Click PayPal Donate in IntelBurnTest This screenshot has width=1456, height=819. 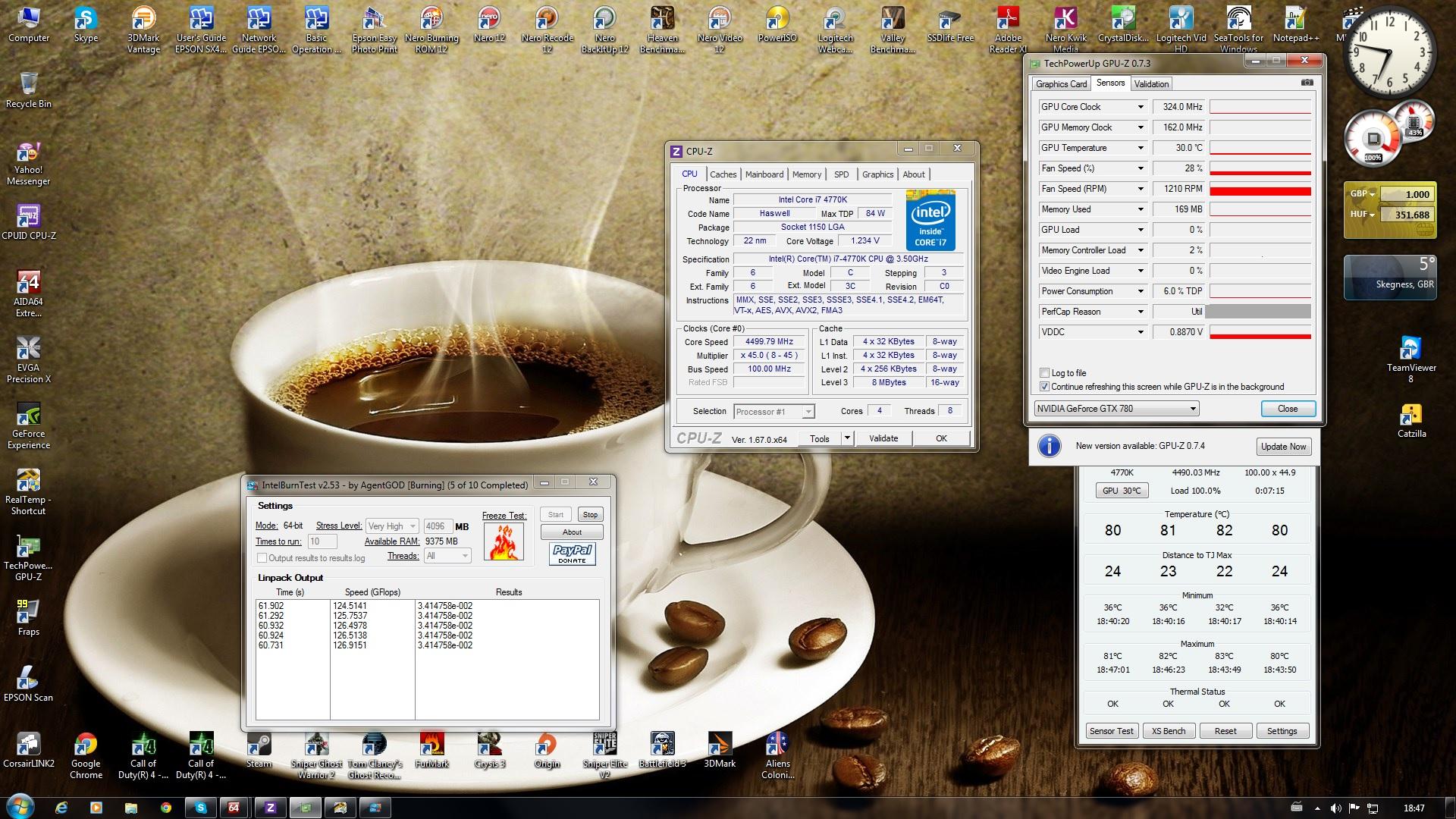tap(572, 554)
